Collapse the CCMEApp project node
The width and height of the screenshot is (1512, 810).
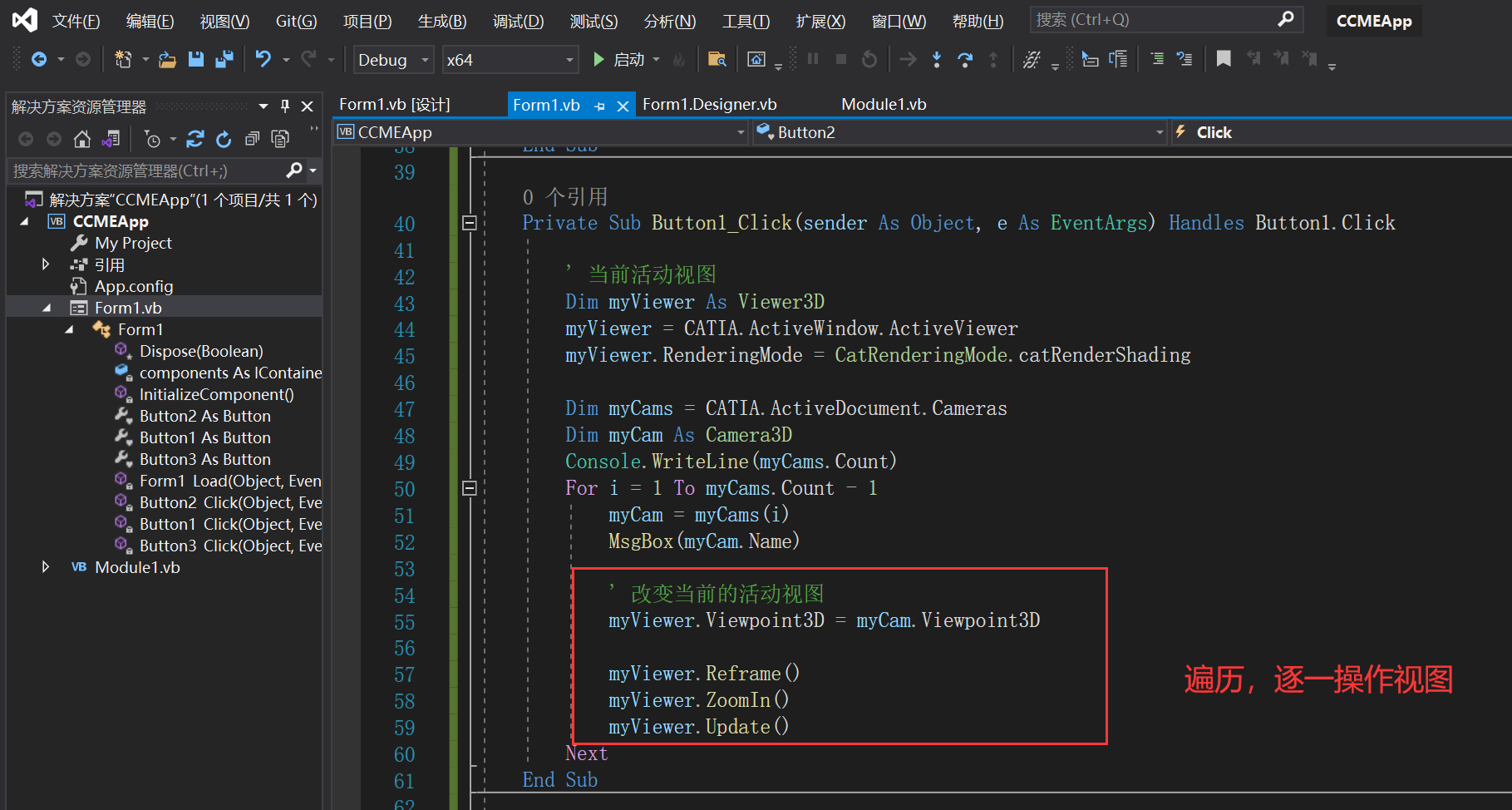click(25, 221)
